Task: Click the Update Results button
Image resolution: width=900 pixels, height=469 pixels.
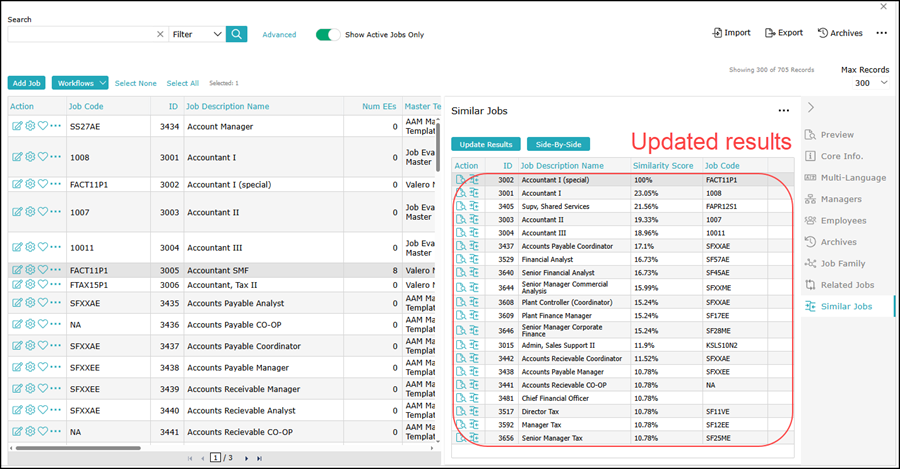Action: (x=485, y=144)
